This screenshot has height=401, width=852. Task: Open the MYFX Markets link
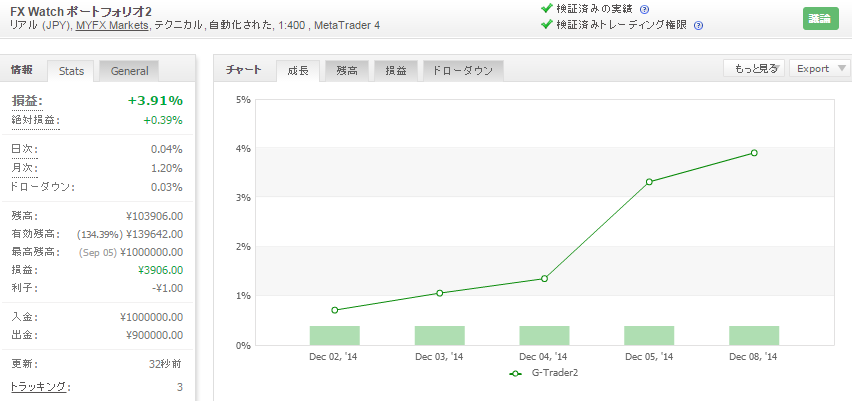(x=112, y=25)
